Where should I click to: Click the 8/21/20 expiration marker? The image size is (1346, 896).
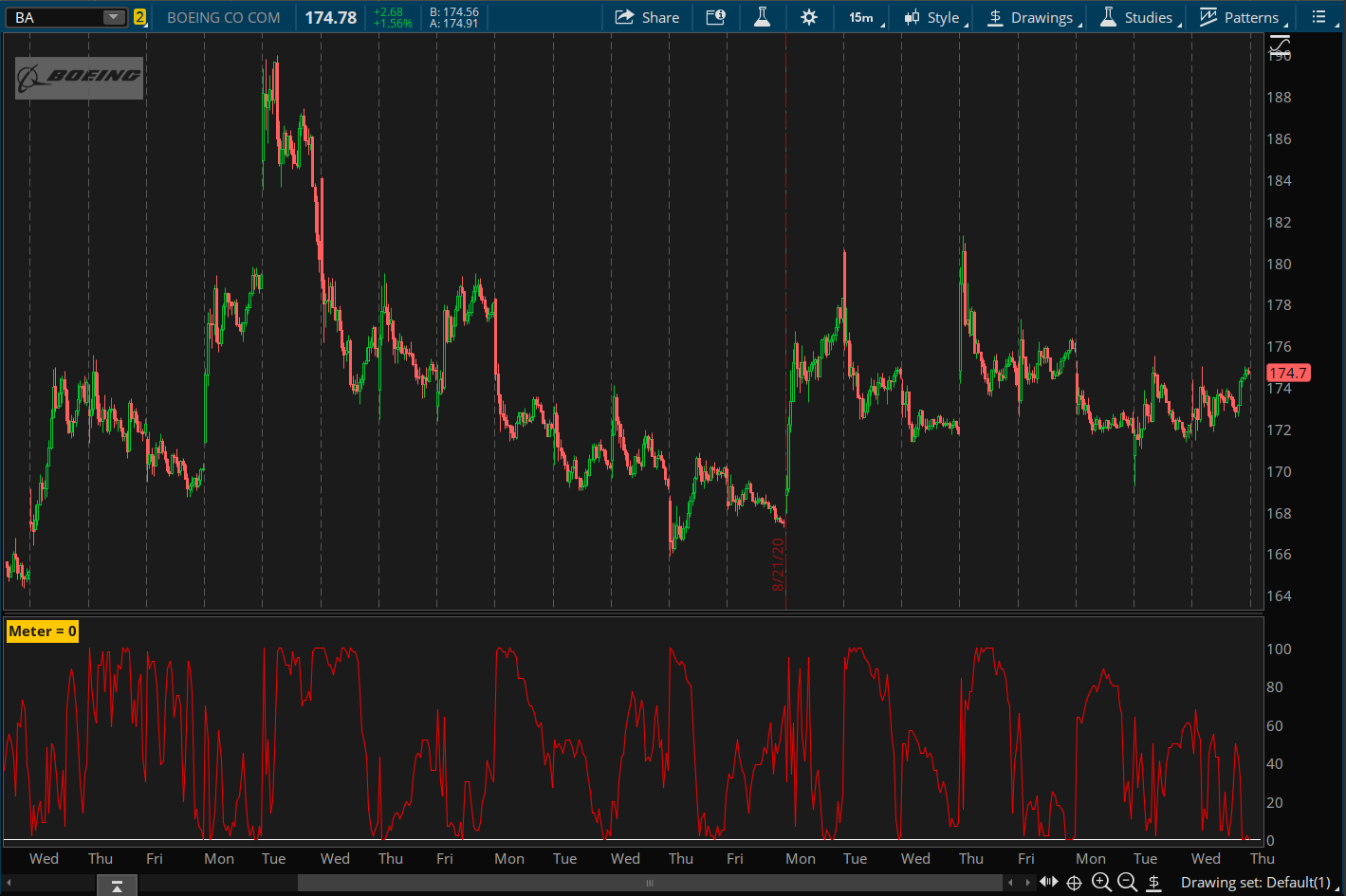(x=778, y=565)
